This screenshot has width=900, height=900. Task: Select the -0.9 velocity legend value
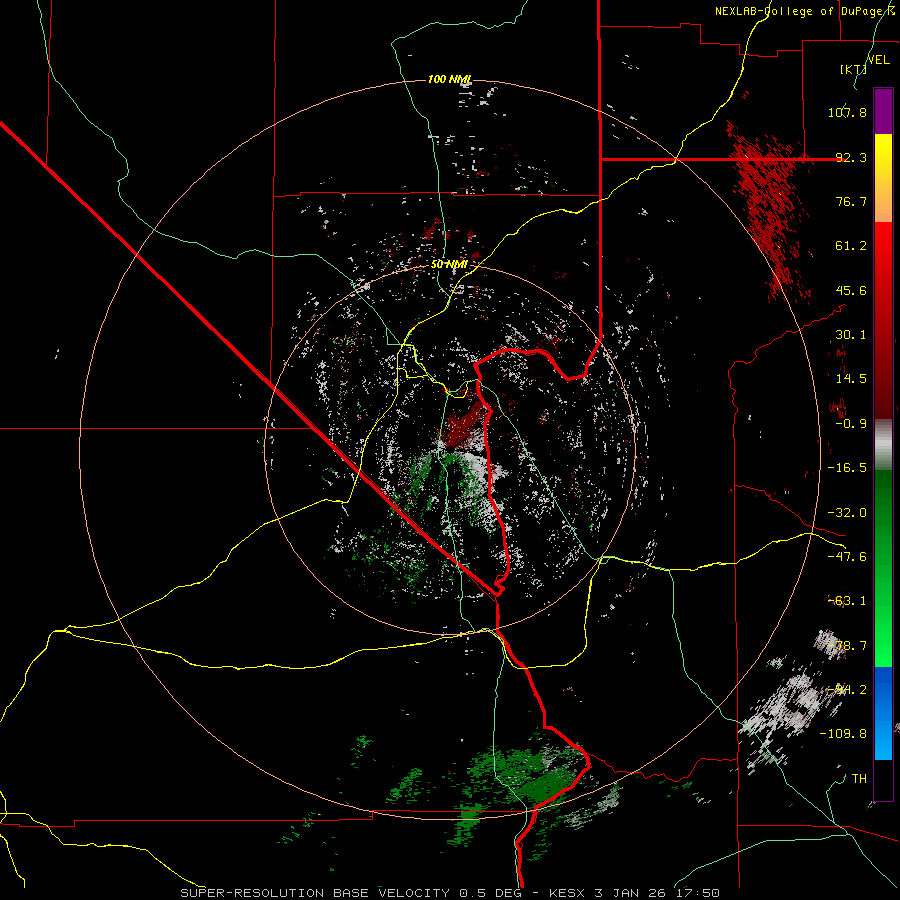tap(851, 424)
